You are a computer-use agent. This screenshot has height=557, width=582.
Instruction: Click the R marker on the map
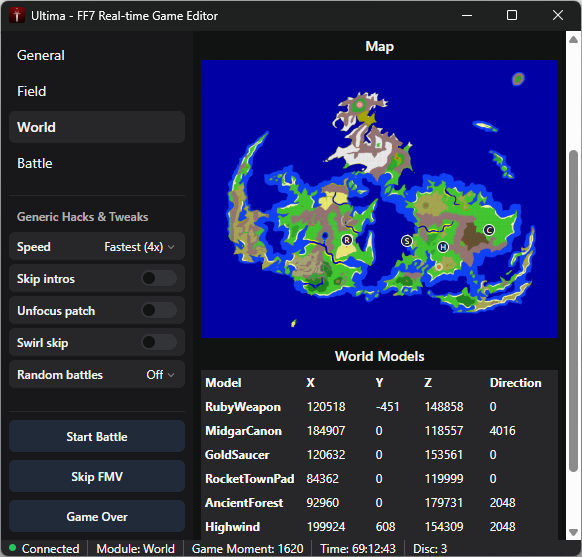tap(347, 240)
